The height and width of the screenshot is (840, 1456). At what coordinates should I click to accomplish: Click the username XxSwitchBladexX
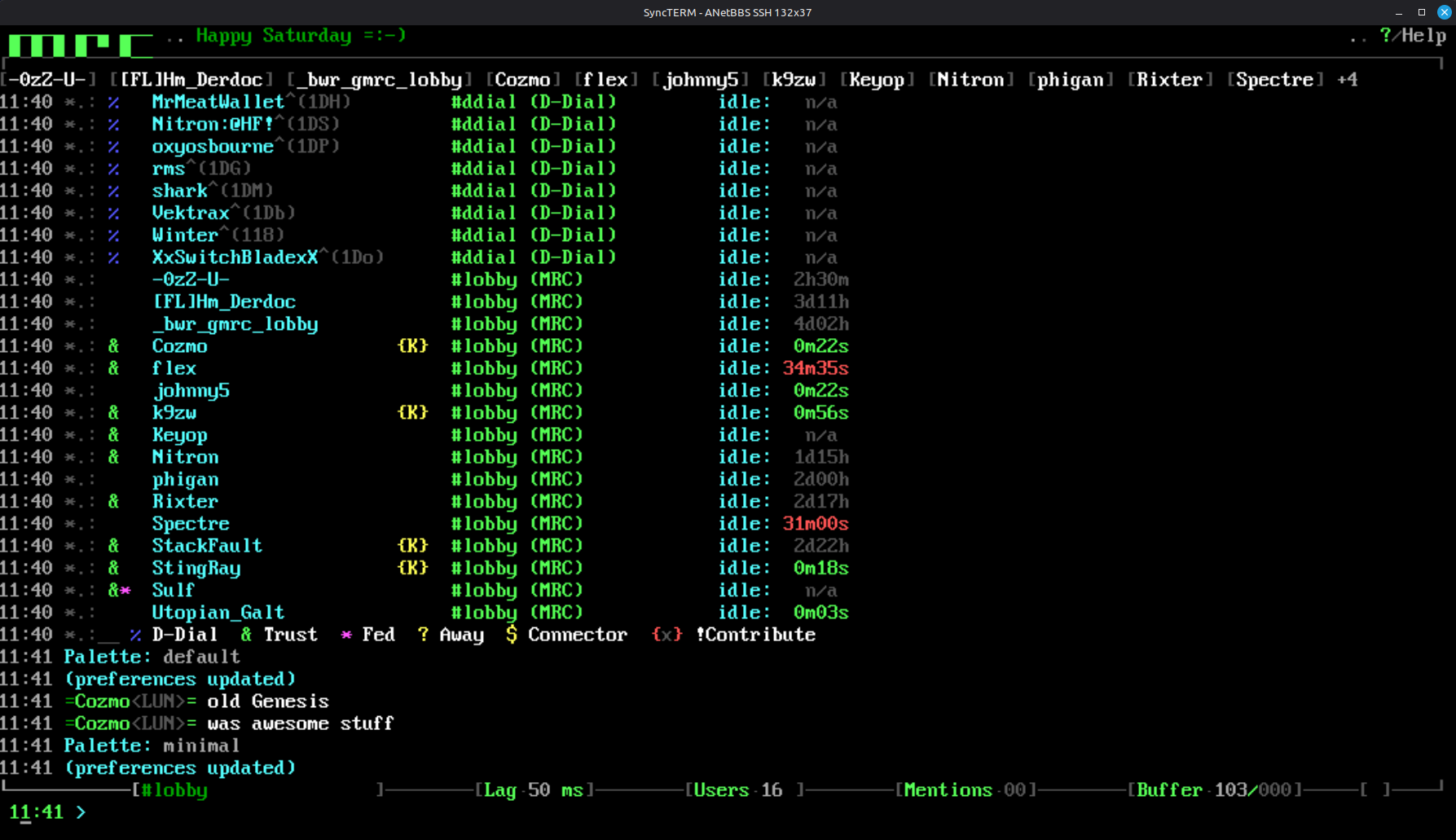[x=235, y=257]
